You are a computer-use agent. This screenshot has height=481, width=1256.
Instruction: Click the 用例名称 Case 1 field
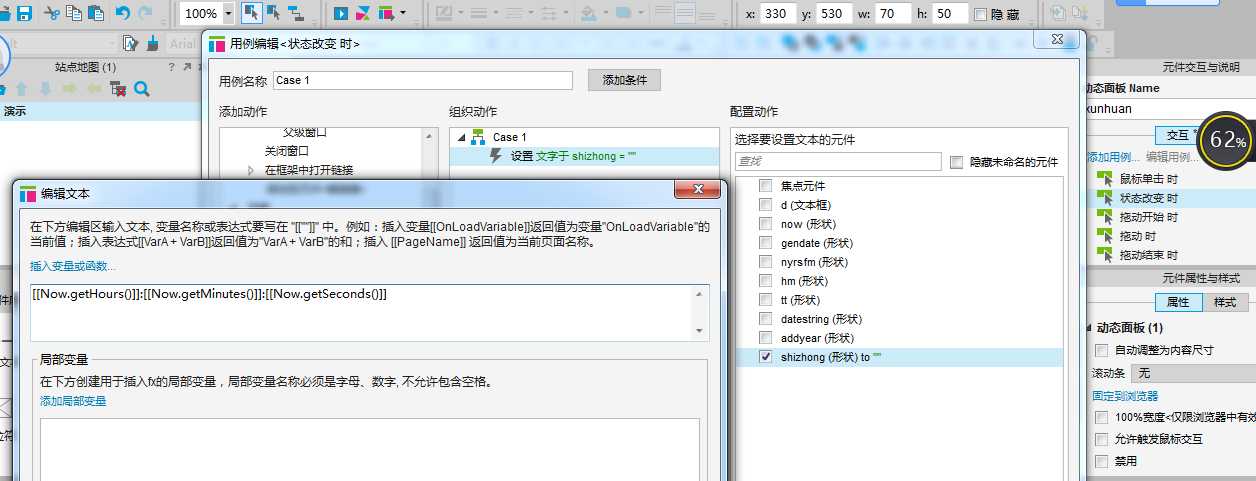click(x=422, y=81)
